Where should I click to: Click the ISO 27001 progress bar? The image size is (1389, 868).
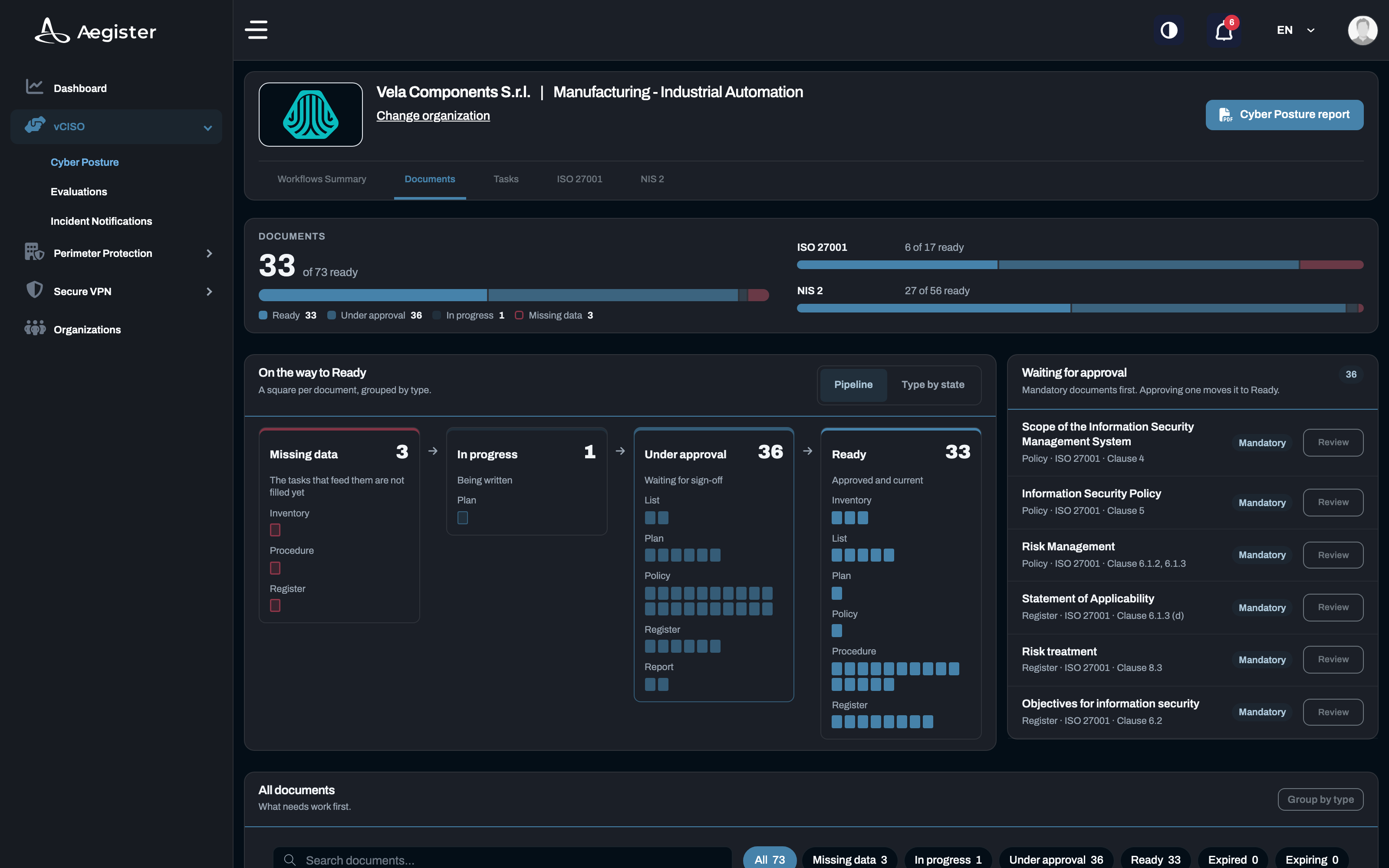(1080, 265)
